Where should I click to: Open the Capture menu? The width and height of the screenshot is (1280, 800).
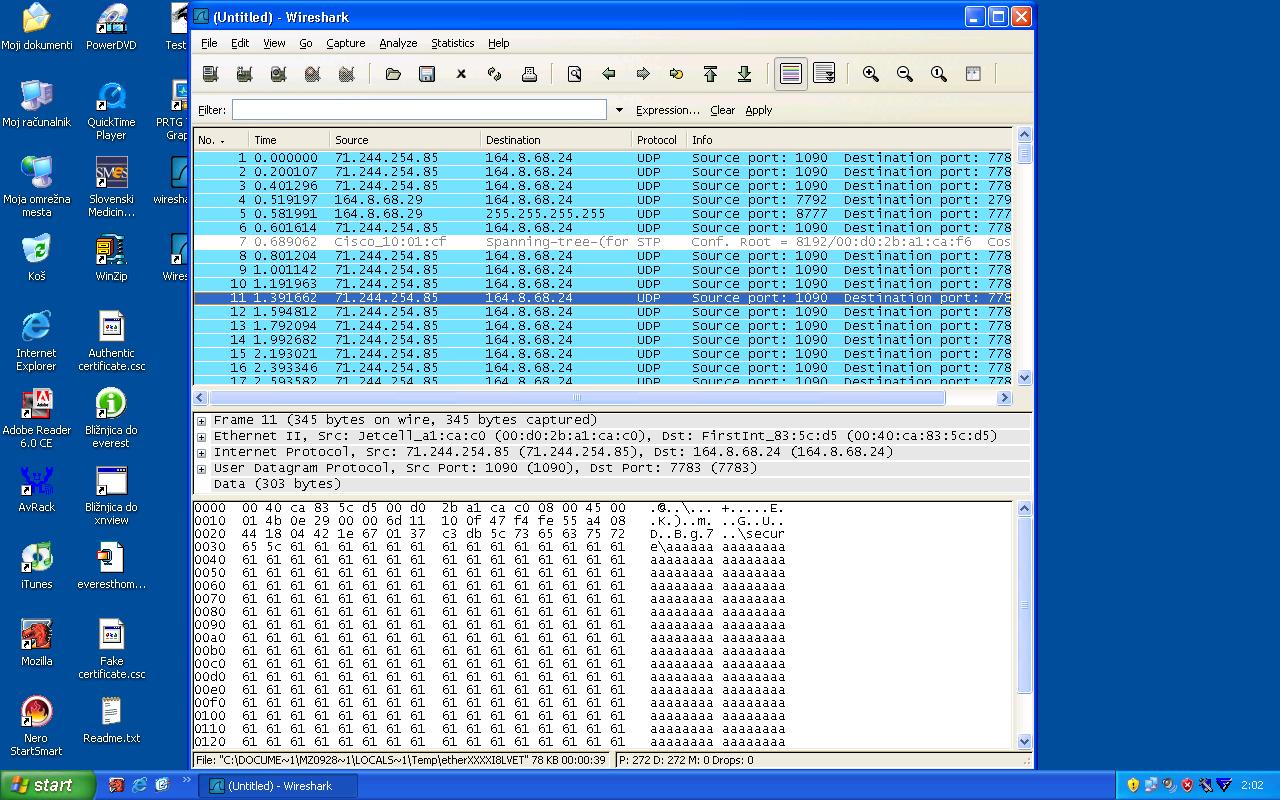[346, 43]
